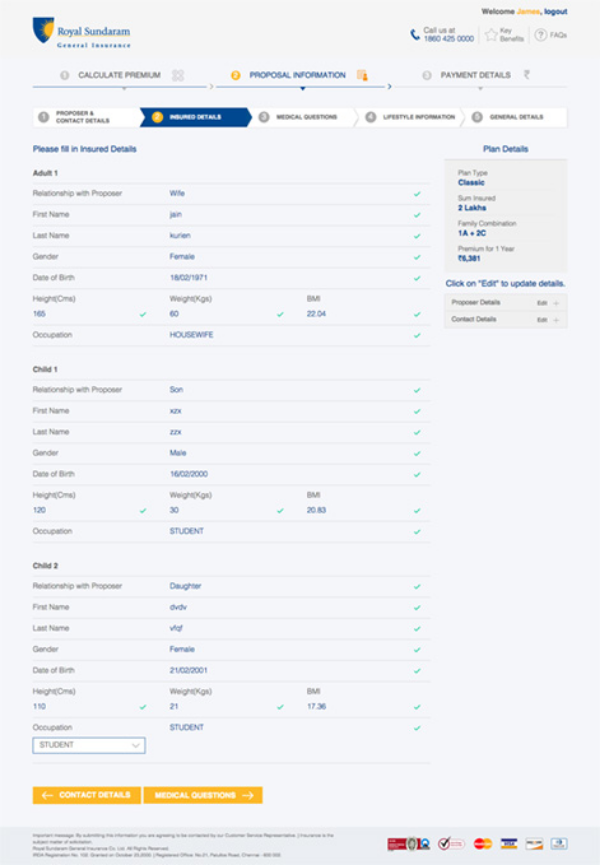Click the Royal Sundaram logo
600x865 pixels.
pos(82,32)
